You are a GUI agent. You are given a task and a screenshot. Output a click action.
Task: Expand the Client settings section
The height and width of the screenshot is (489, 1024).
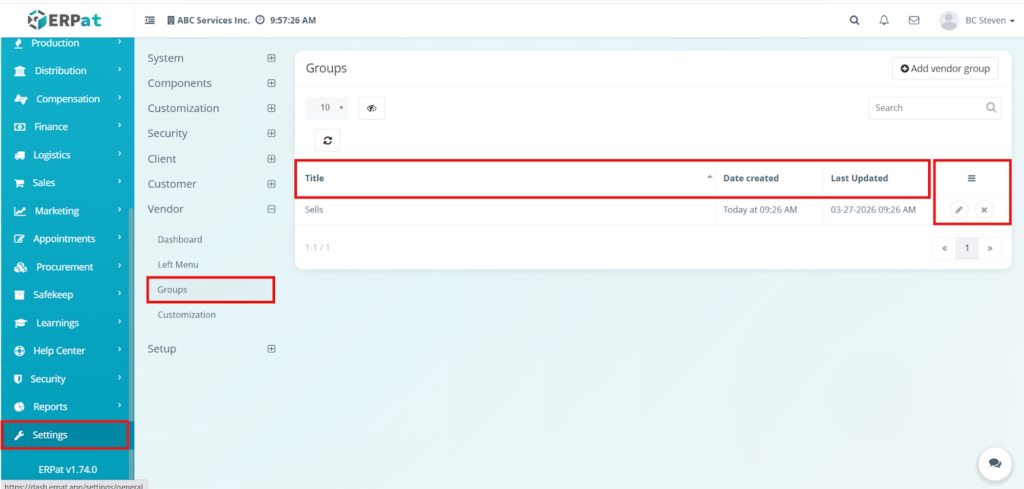coord(271,159)
